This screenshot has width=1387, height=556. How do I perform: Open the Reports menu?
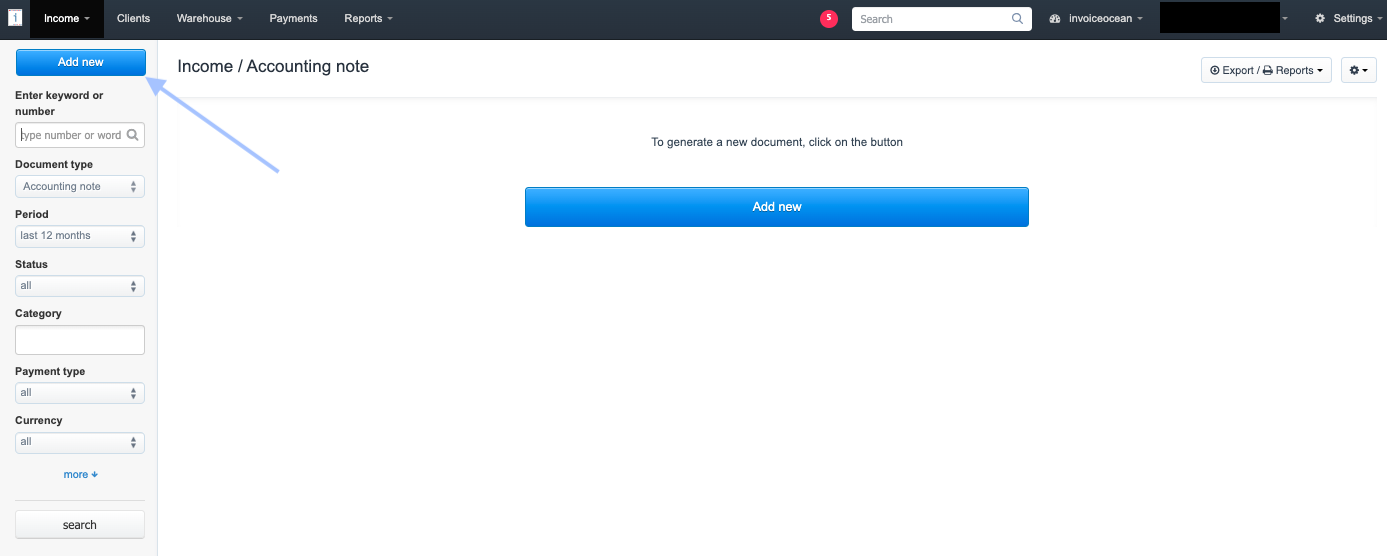coord(368,19)
